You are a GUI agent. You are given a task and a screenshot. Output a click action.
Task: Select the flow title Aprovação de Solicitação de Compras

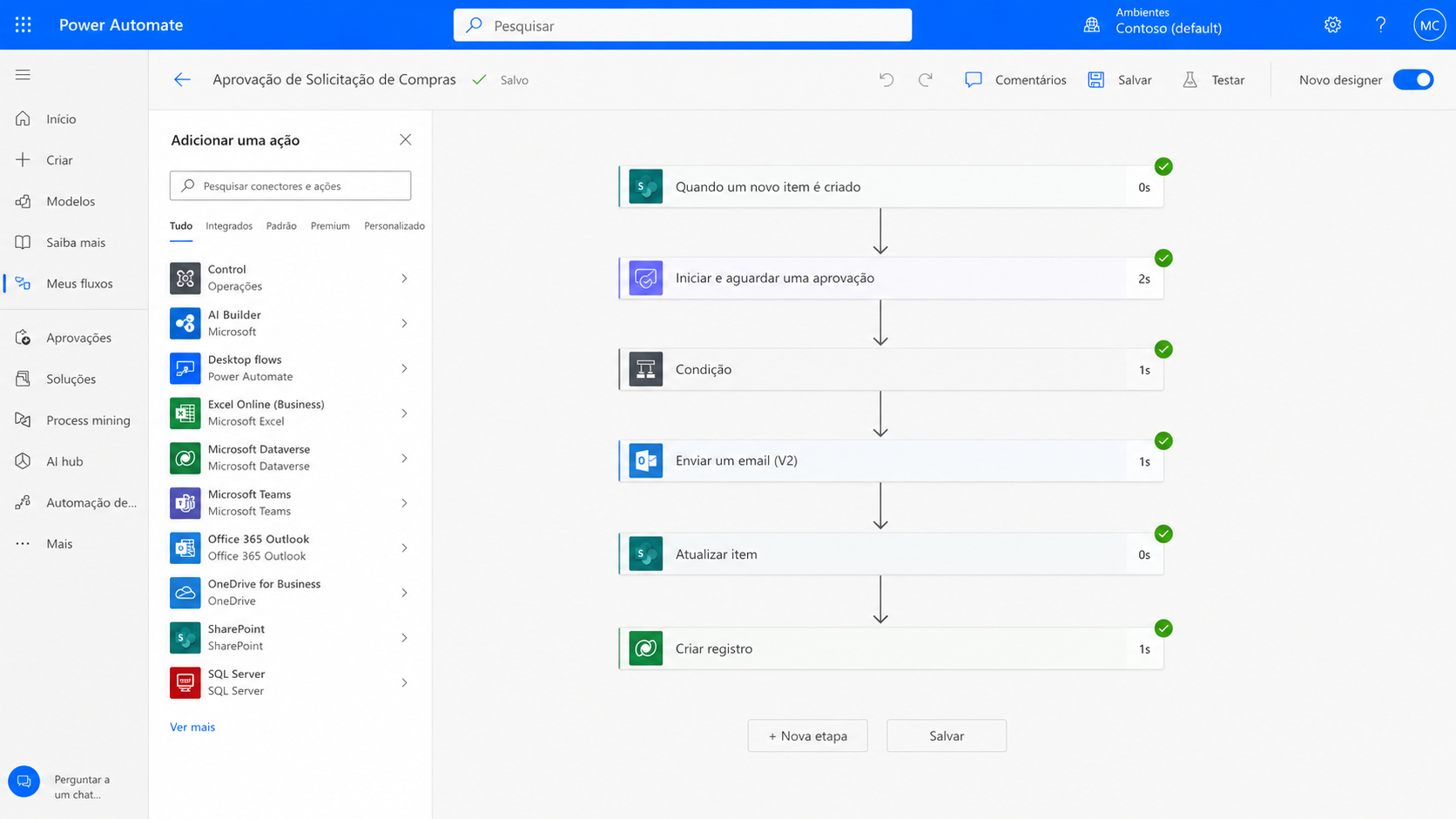click(334, 80)
